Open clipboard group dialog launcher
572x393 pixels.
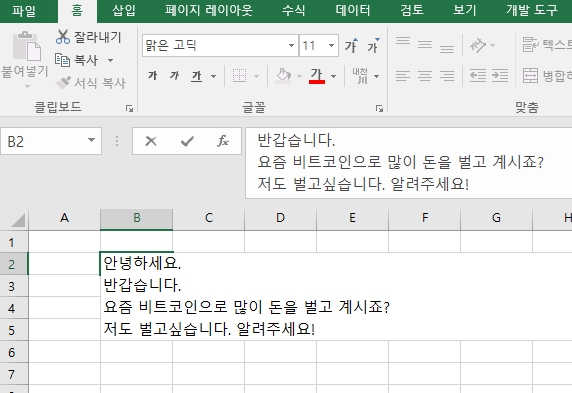[129, 108]
